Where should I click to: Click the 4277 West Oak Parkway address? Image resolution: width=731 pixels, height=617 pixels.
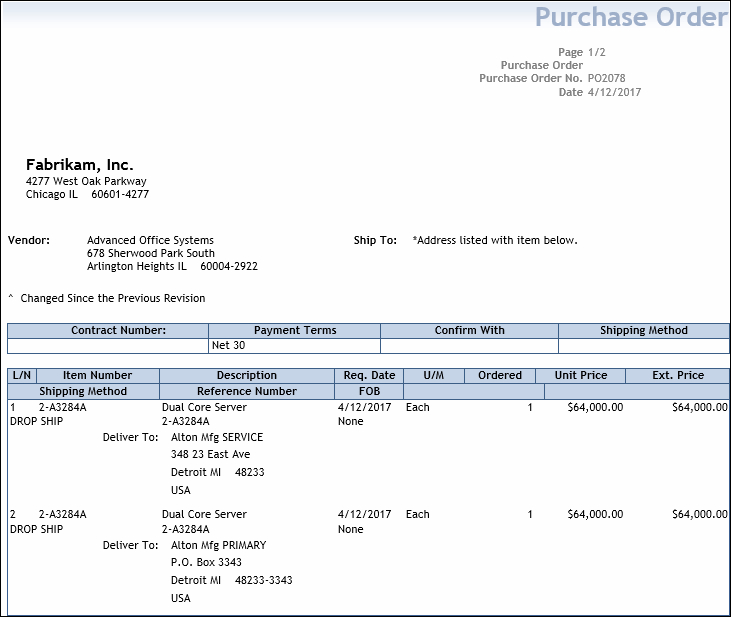coord(86,181)
